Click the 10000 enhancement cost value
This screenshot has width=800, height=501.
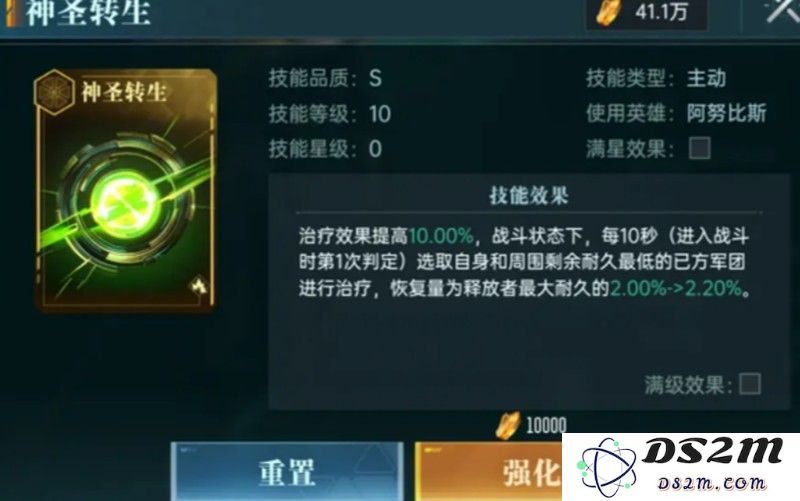tap(546, 425)
